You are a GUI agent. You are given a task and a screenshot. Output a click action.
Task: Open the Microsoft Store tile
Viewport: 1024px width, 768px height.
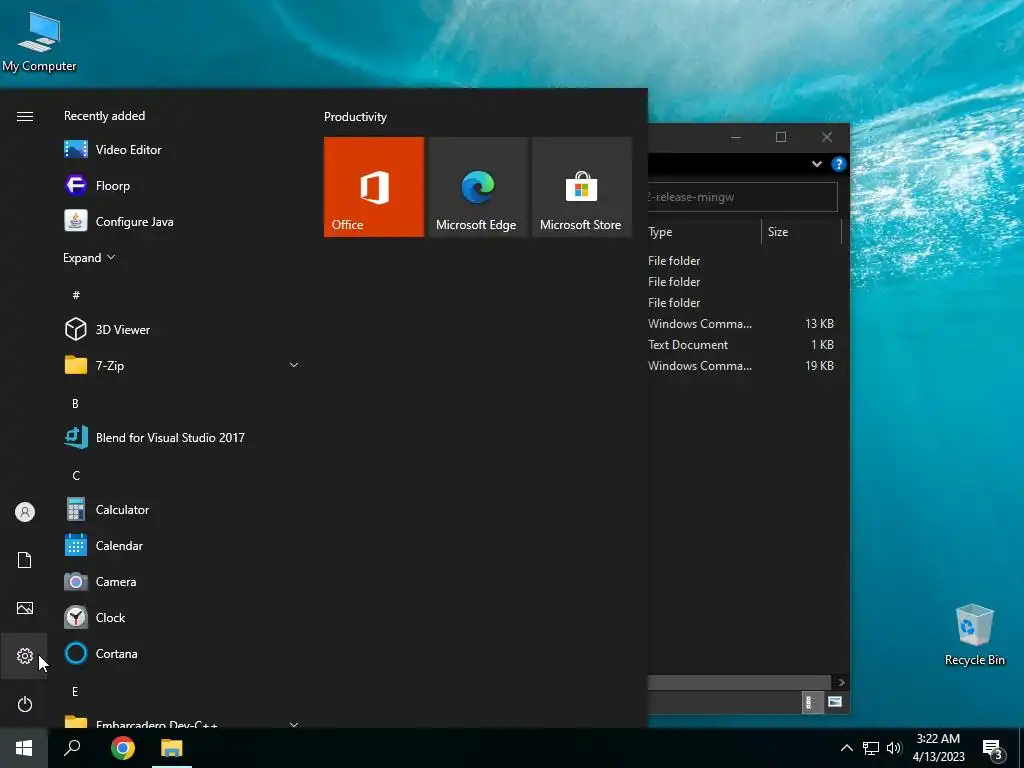pos(581,187)
